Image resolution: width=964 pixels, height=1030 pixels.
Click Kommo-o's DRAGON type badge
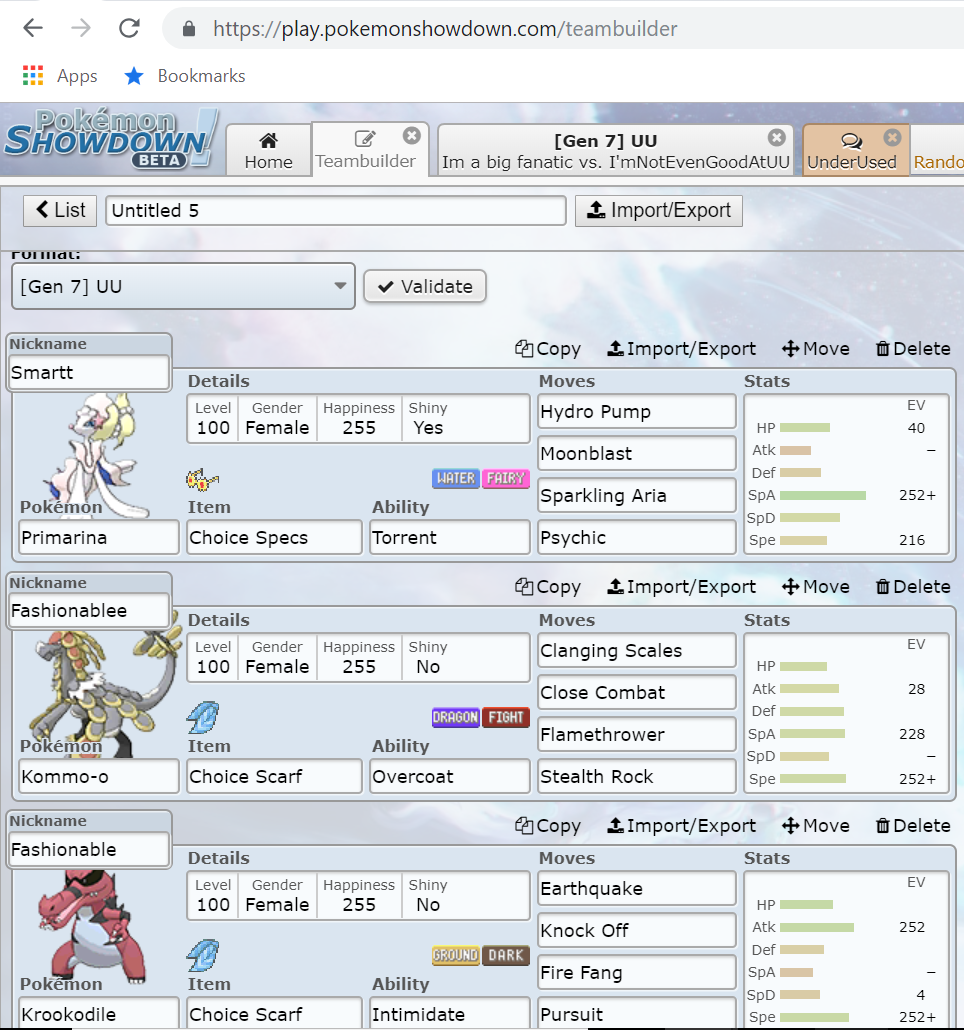point(456,717)
